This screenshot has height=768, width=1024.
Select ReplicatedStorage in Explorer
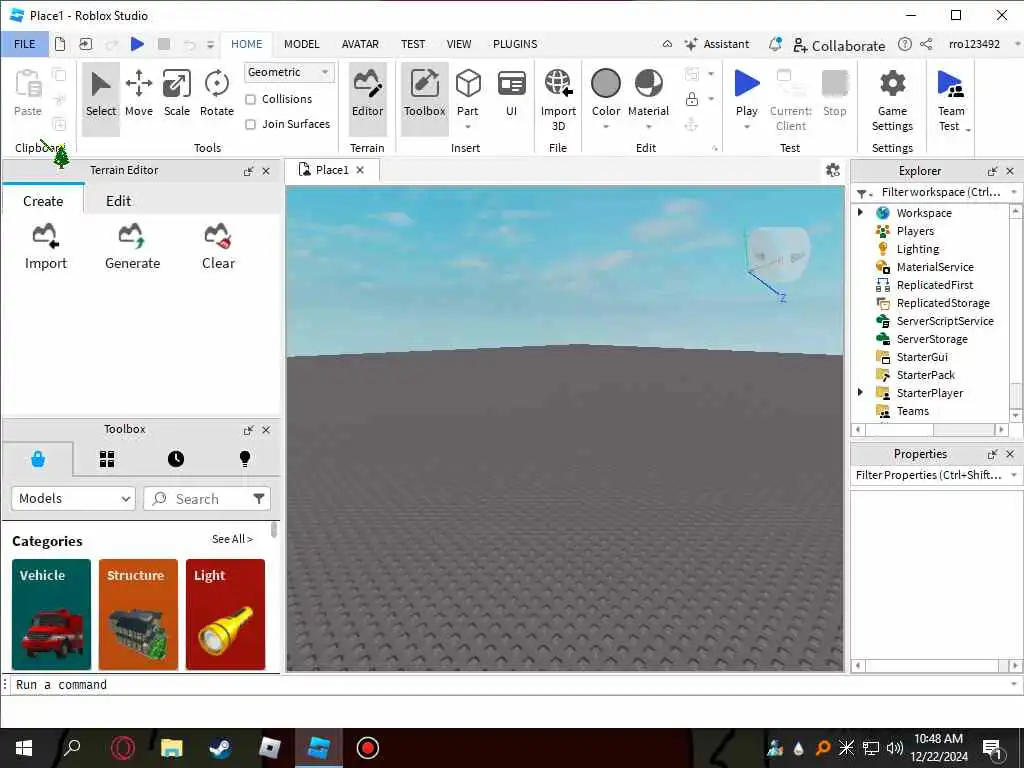pyautogui.click(x=943, y=303)
